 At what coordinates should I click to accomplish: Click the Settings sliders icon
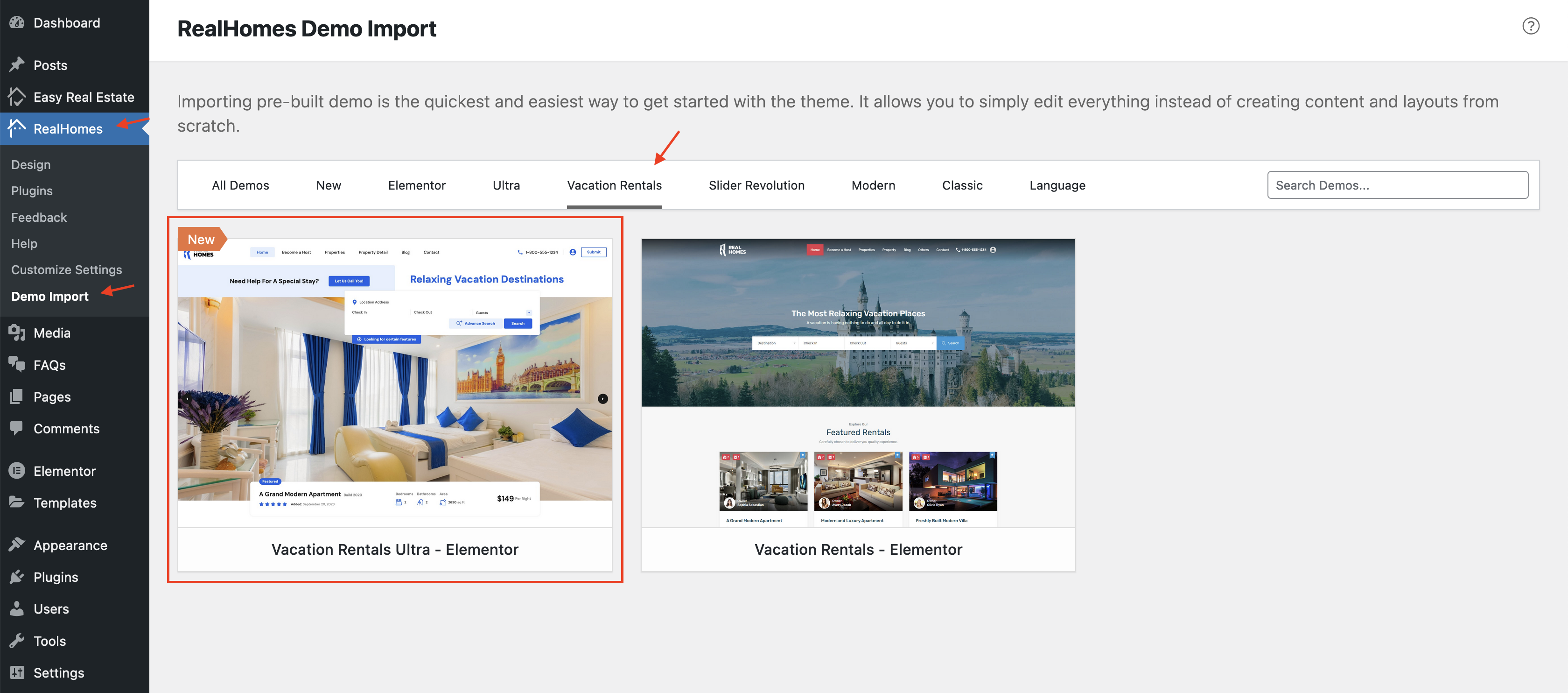coord(17,672)
